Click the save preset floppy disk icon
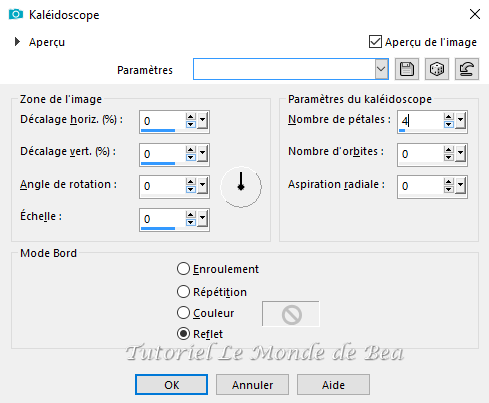The image size is (489, 403). click(x=407, y=69)
